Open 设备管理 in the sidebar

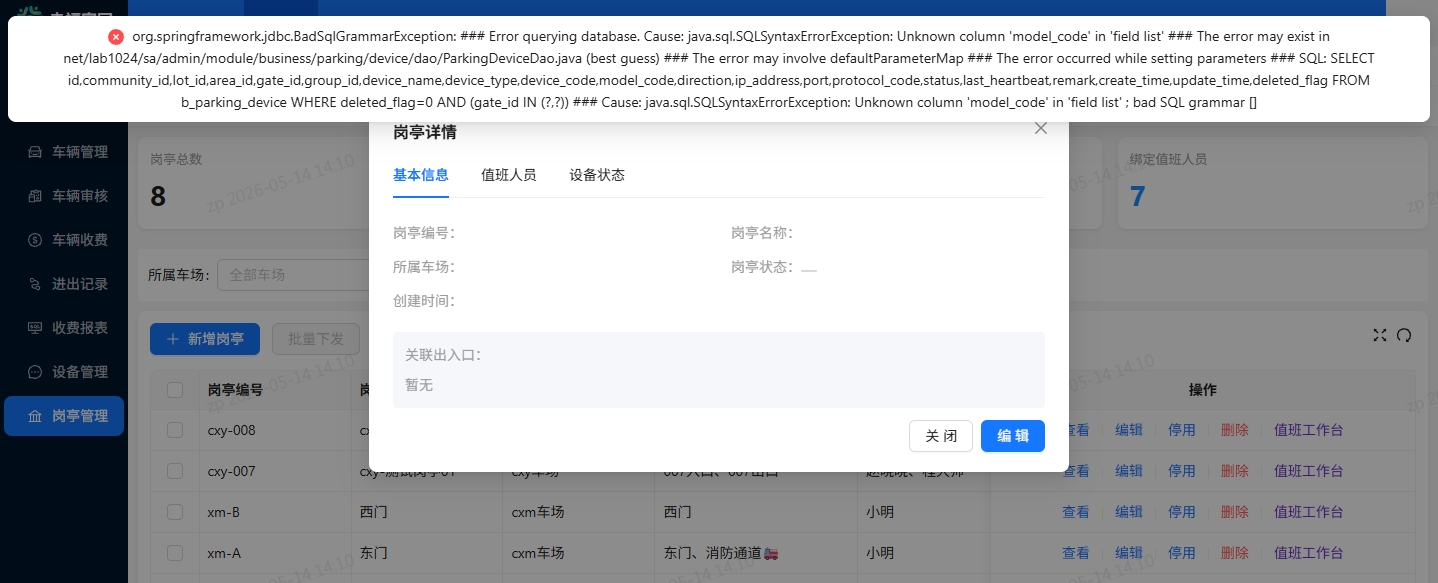[64, 372]
